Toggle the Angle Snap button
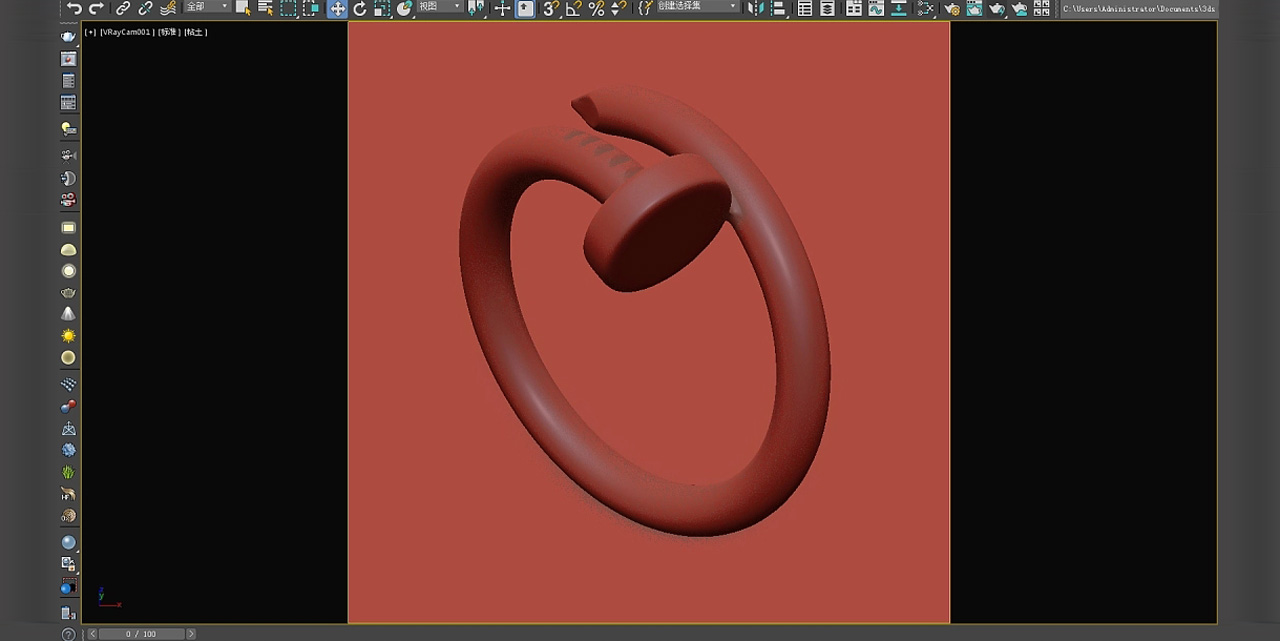This screenshot has height=641, width=1280. pos(573,8)
